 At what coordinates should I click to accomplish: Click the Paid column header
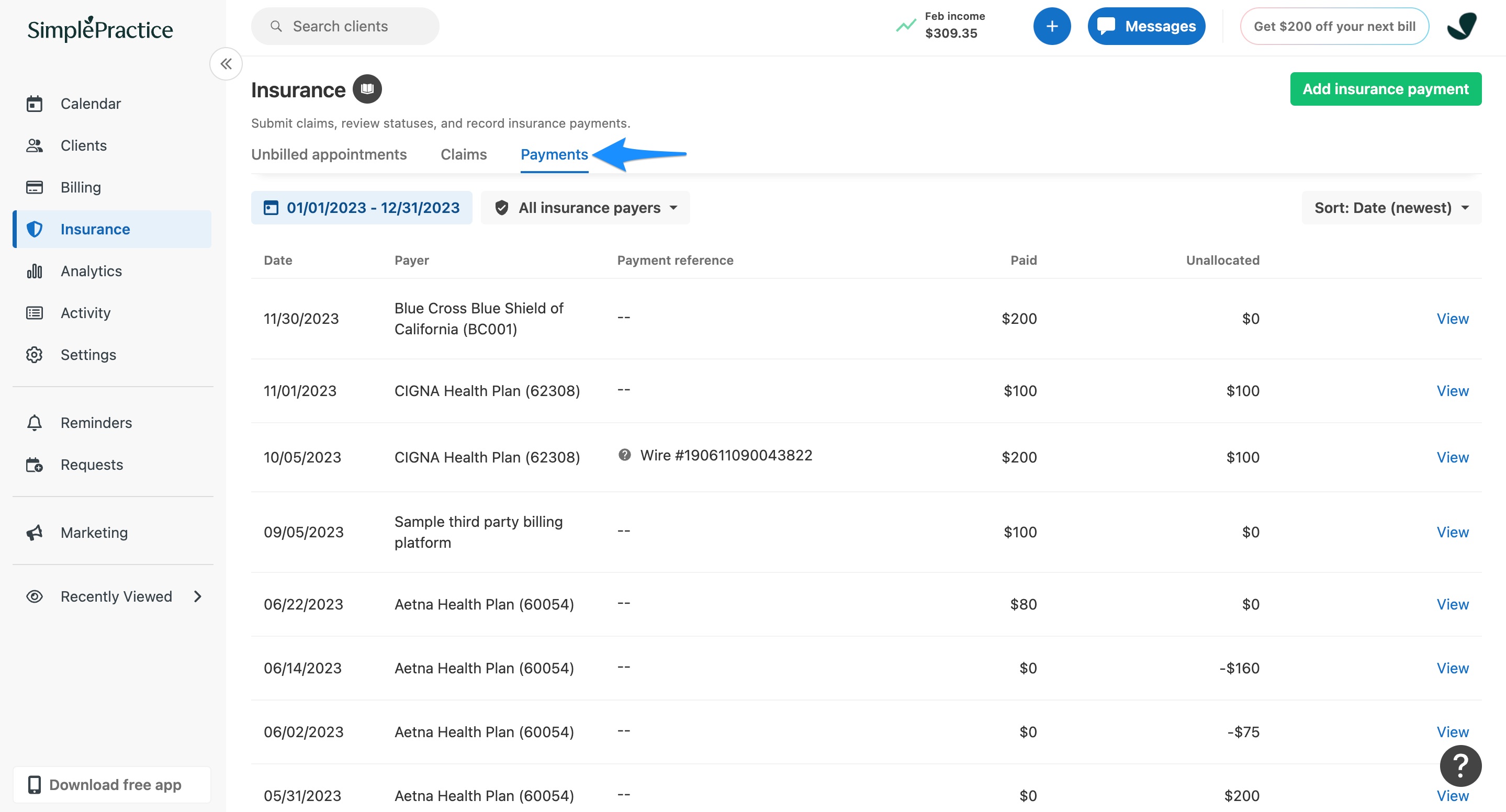coord(1024,260)
